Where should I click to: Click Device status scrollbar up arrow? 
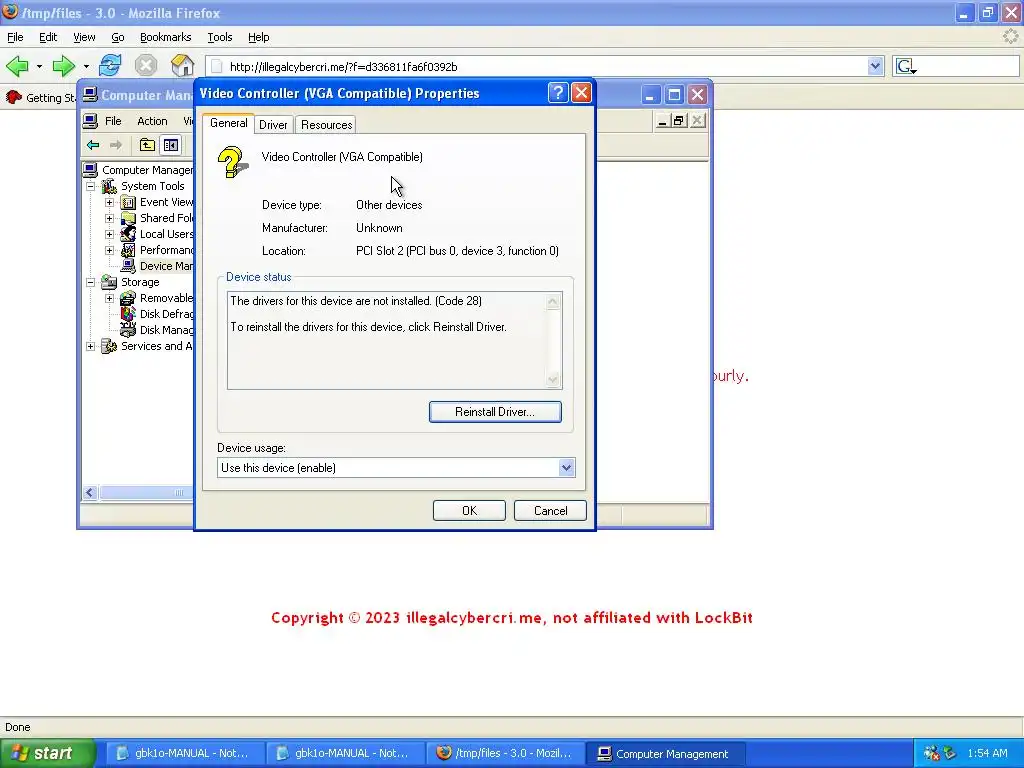552,301
